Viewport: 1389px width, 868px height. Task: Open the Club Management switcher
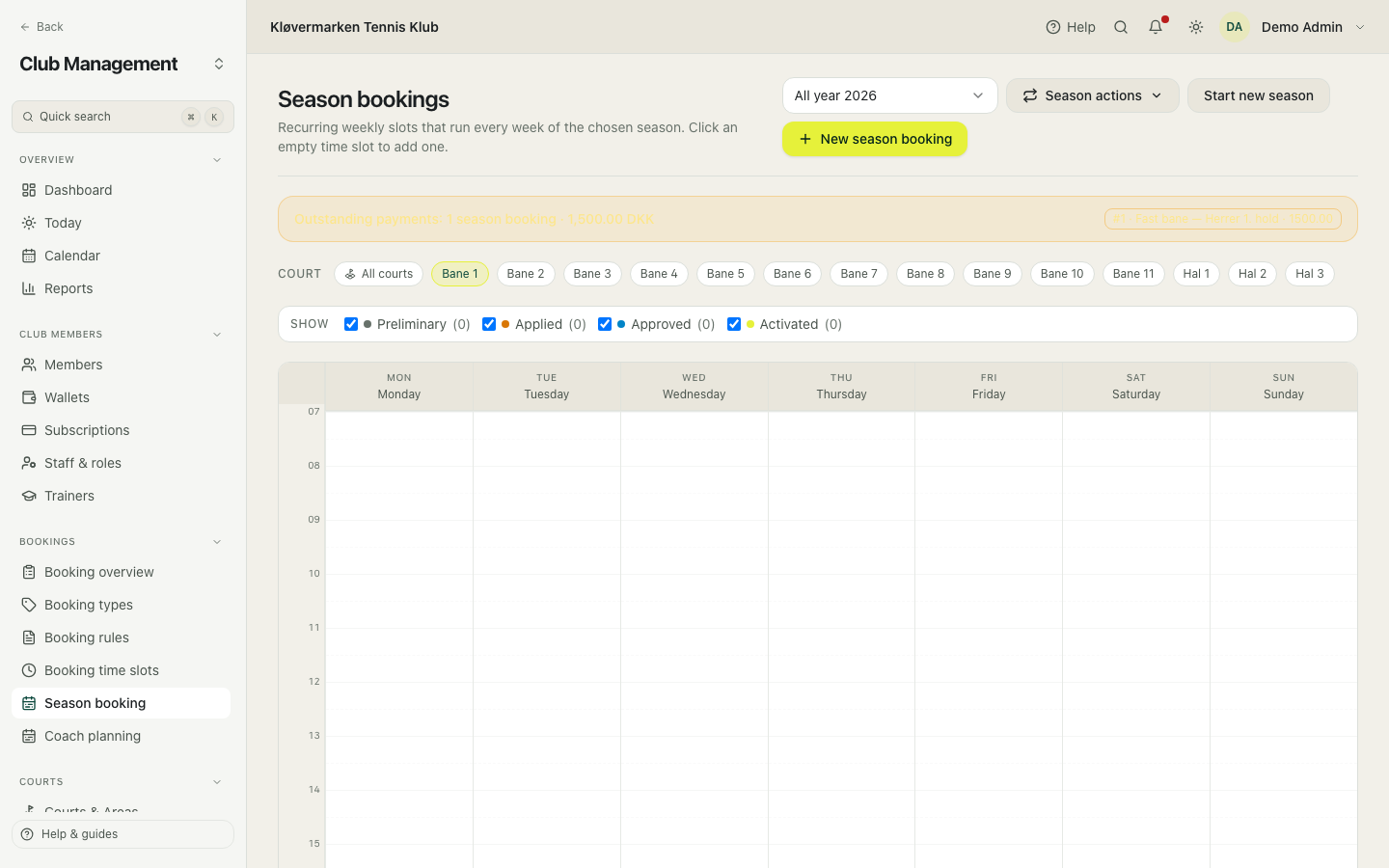(x=219, y=64)
